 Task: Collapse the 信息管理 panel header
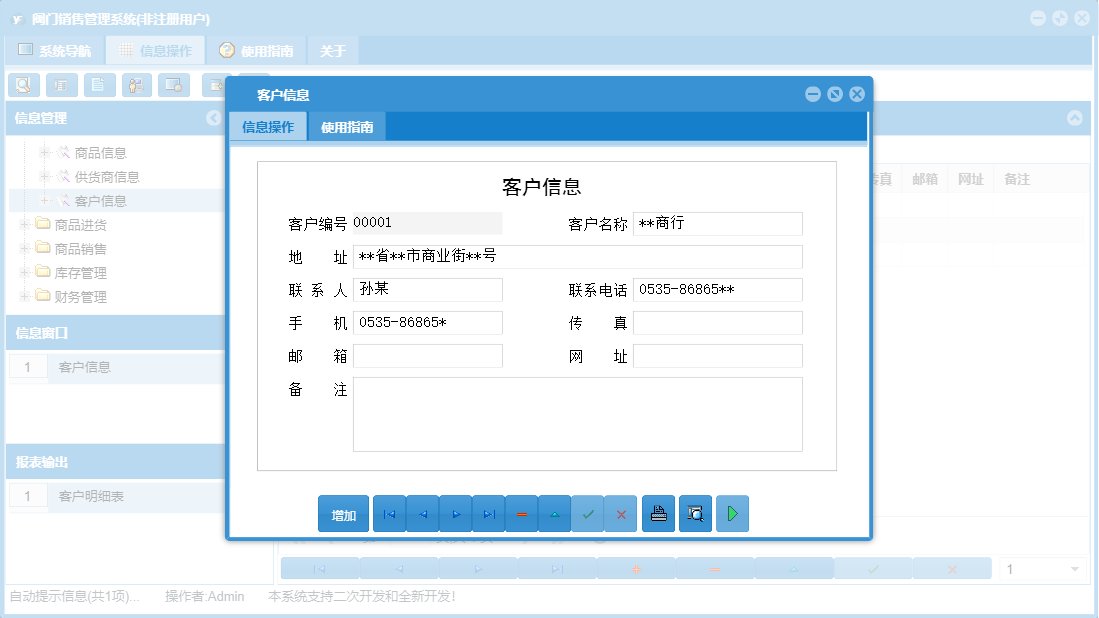[x=214, y=118]
